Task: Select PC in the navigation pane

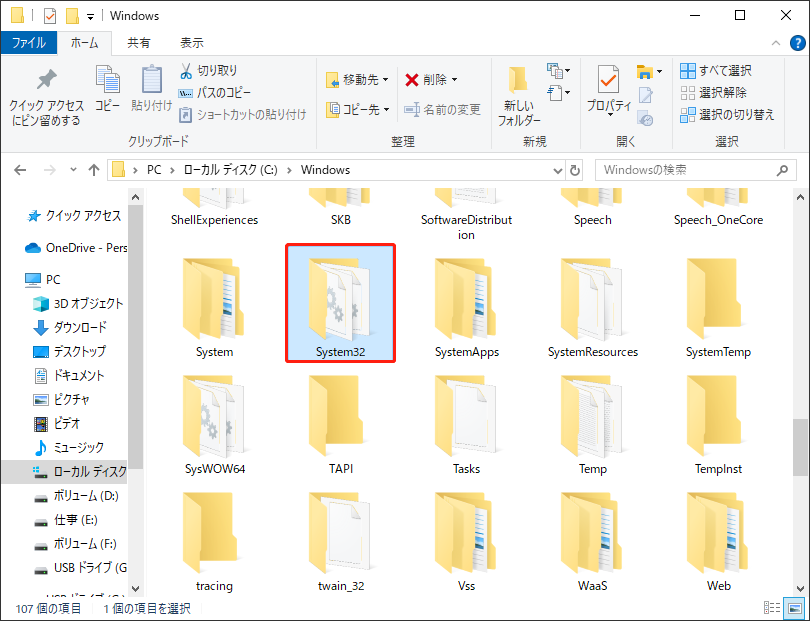Action: pos(43,280)
